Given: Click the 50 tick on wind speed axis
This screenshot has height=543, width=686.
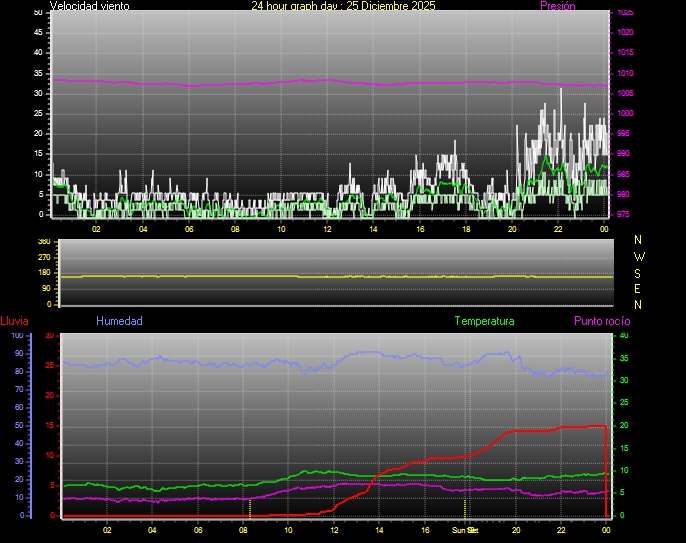Looking at the screenshot, I should pos(38,12).
